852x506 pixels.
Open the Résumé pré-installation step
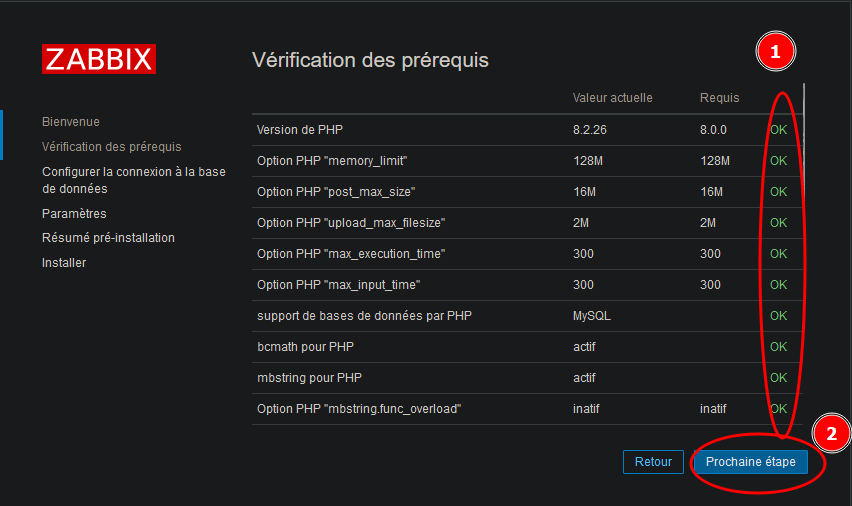[x=108, y=238]
